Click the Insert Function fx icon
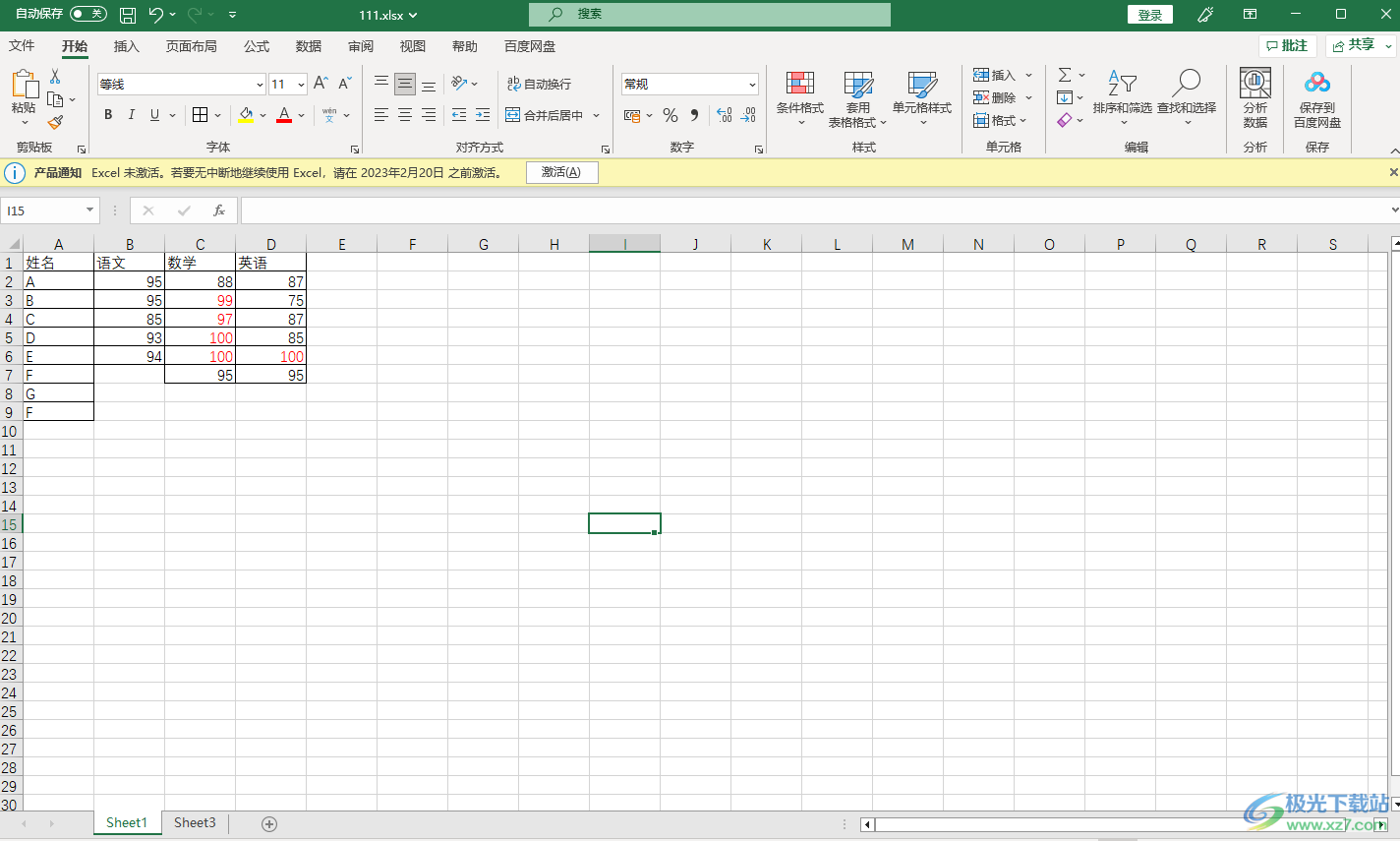This screenshot has width=1400, height=841. click(x=219, y=210)
